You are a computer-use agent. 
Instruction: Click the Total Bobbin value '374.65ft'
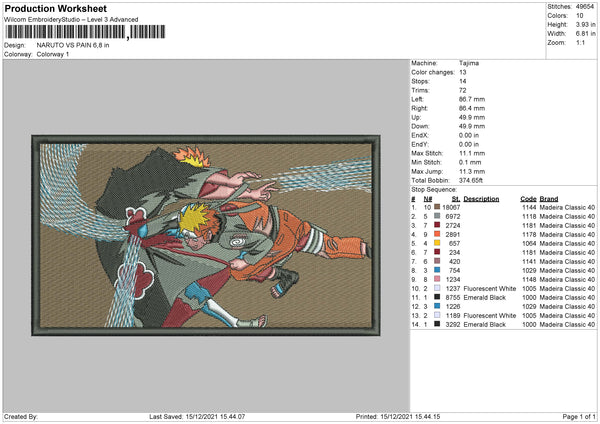click(x=471, y=180)
